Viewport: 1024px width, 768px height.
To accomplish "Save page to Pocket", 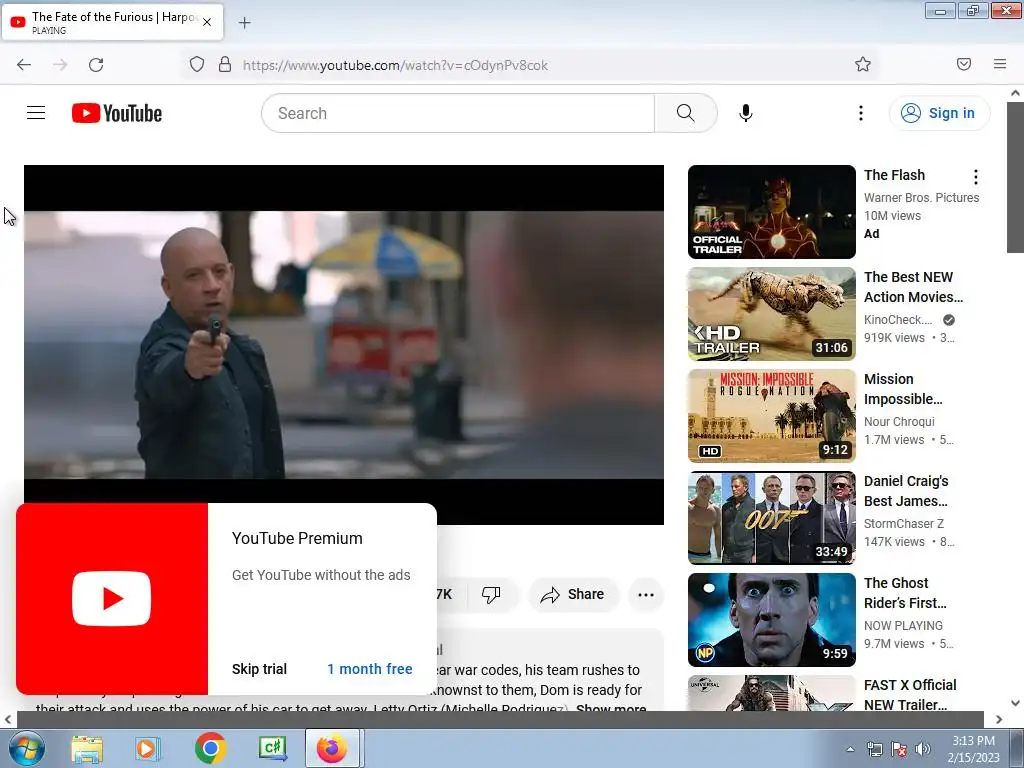I will (963, 64).
